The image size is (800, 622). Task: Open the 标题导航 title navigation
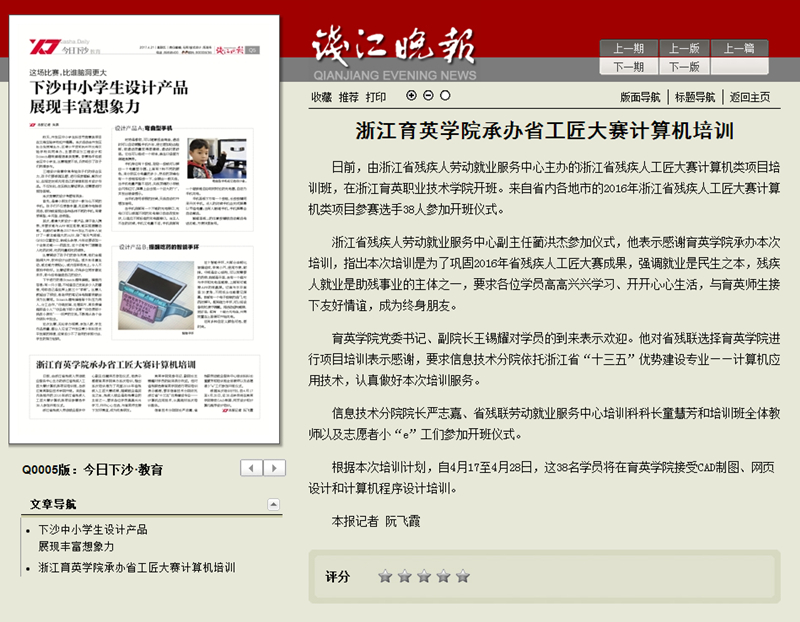[x=695, y=97]
